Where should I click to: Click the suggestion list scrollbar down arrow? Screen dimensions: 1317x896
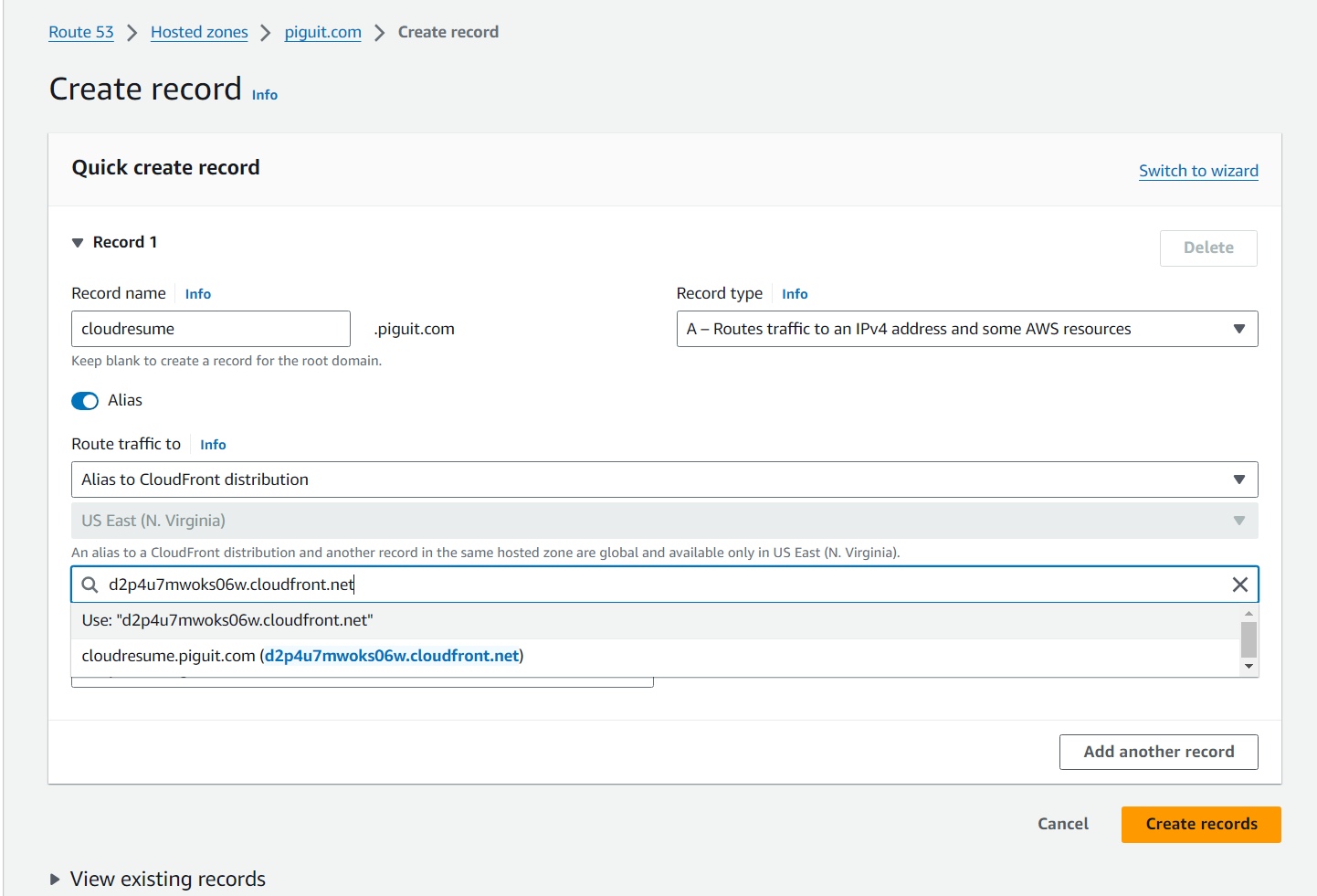(x=1249, y=667)
